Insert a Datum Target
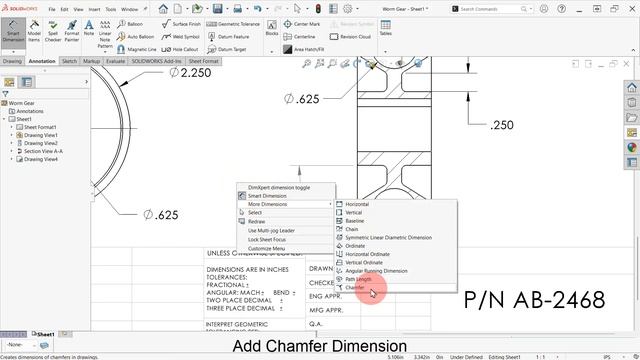 (x=227, y=49)
